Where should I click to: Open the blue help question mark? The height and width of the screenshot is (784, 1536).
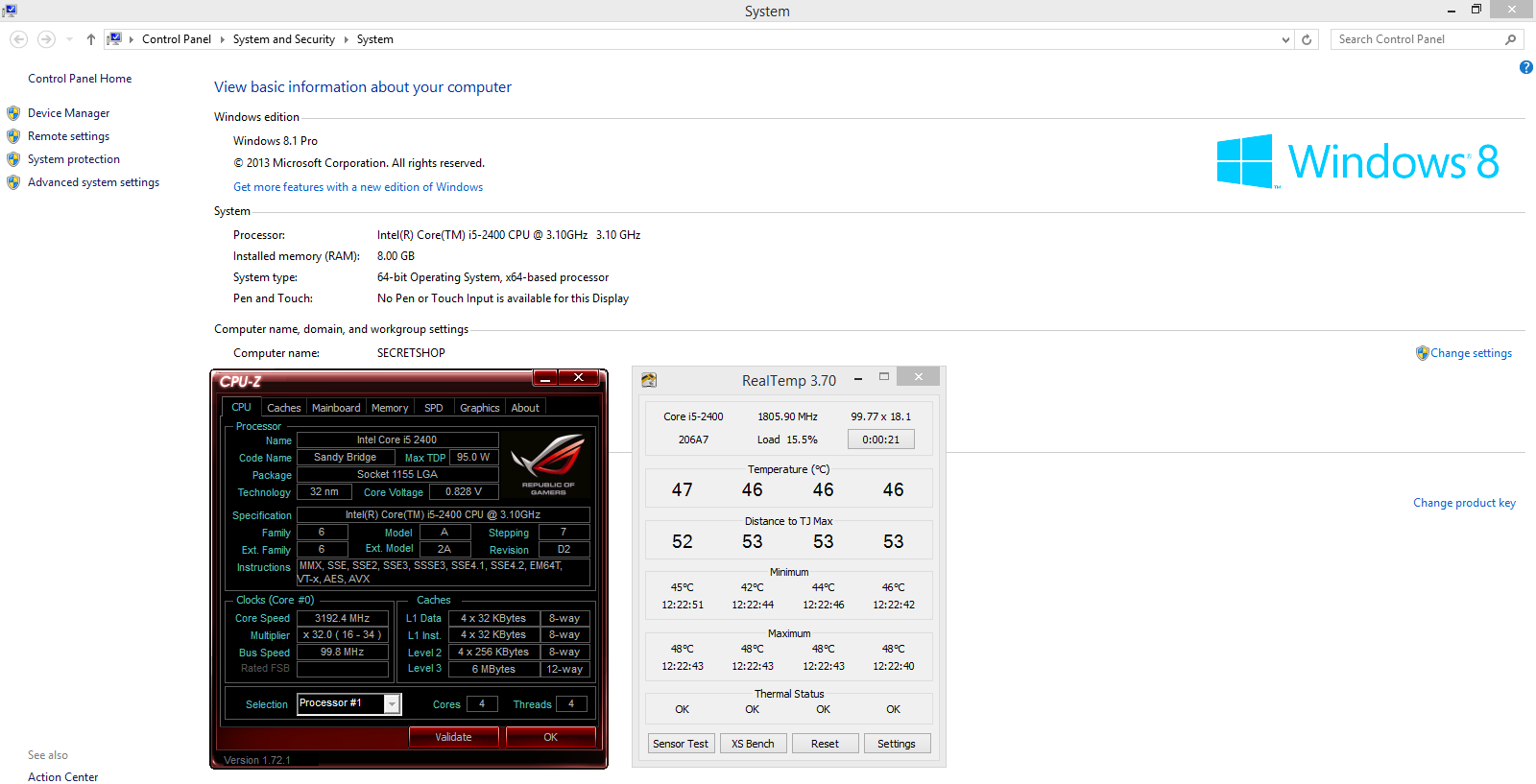(1525, 67)
